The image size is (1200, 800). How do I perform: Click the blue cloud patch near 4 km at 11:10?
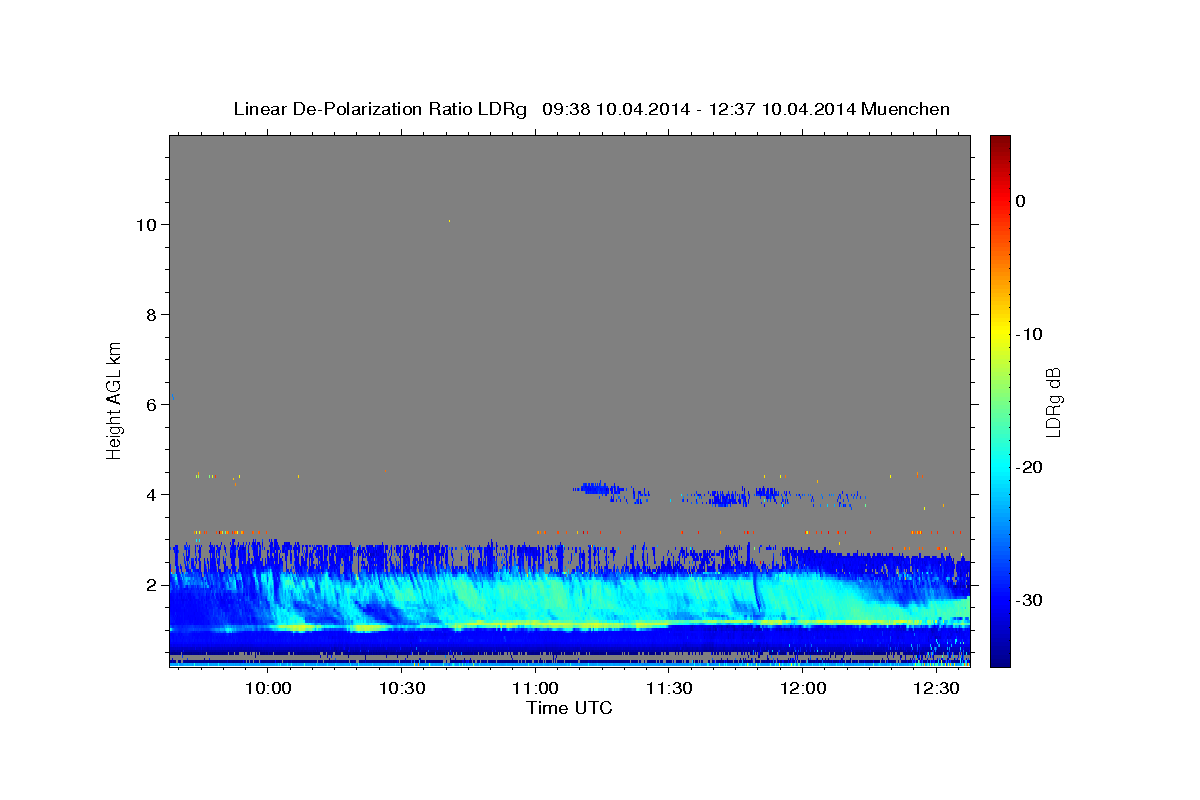coord(600,489)
